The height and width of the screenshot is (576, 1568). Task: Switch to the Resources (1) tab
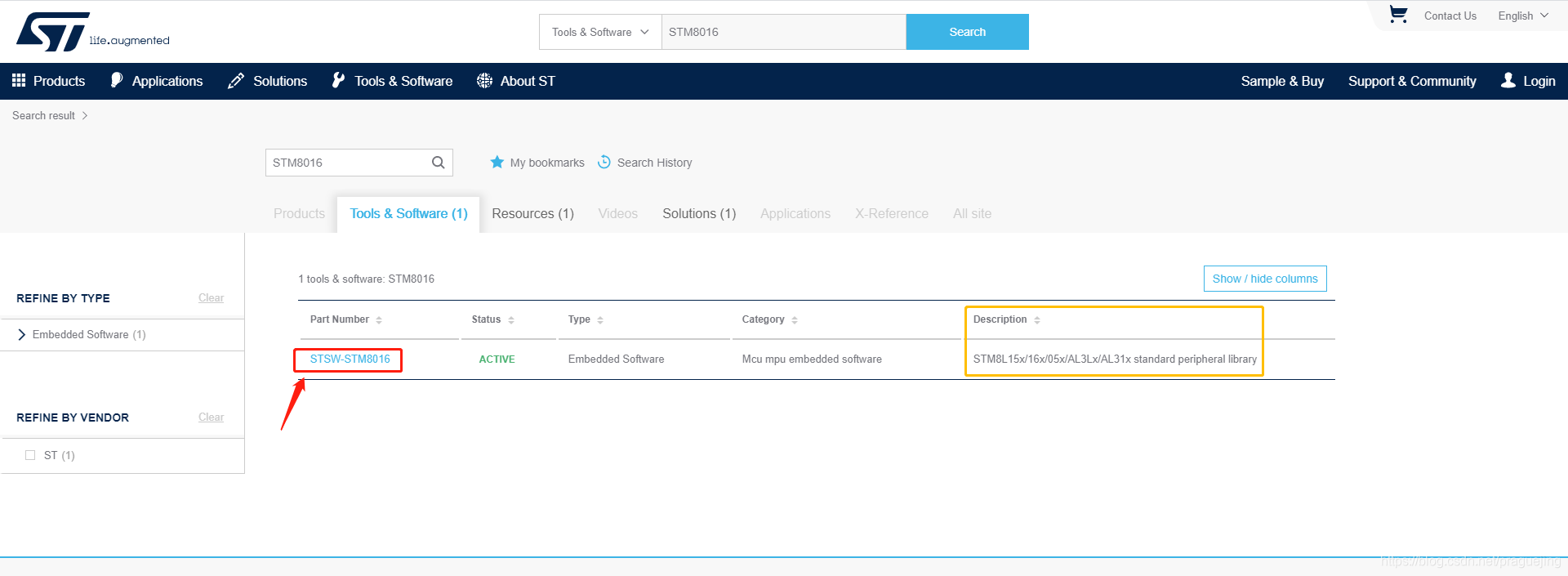pyautogui.click(x=532, y=213)
